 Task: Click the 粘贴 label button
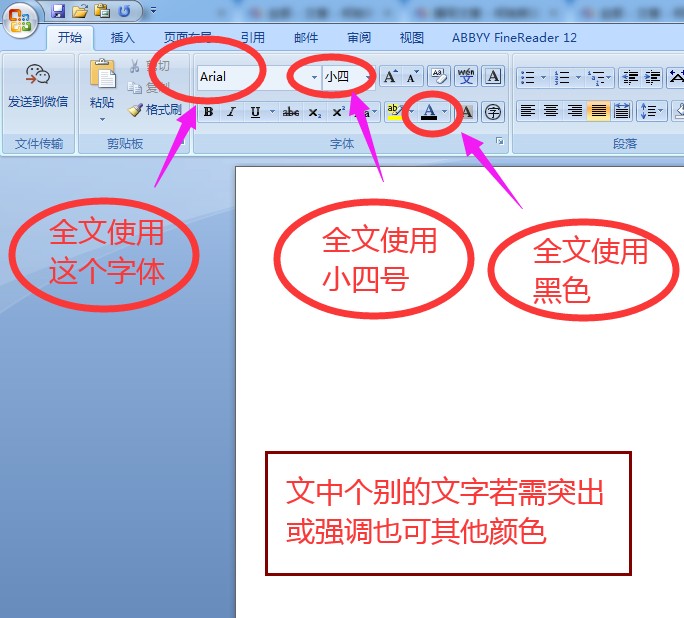[102, 102]
